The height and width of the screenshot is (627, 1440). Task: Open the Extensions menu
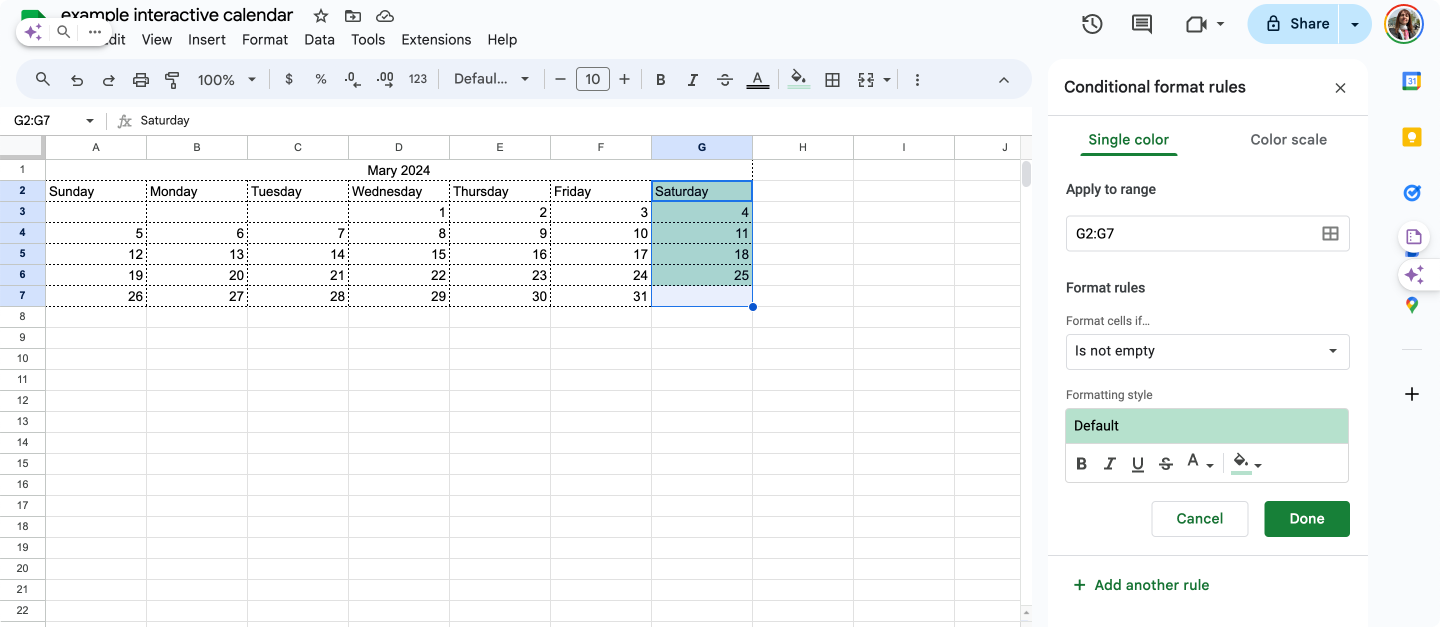[436, 40]
